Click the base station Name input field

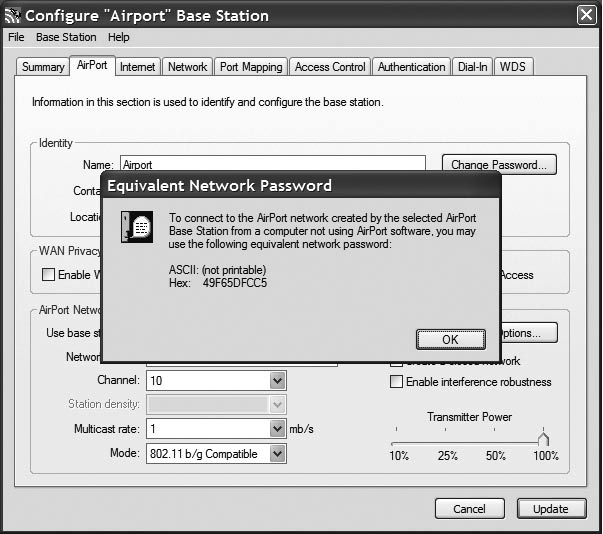coord(272,164)
